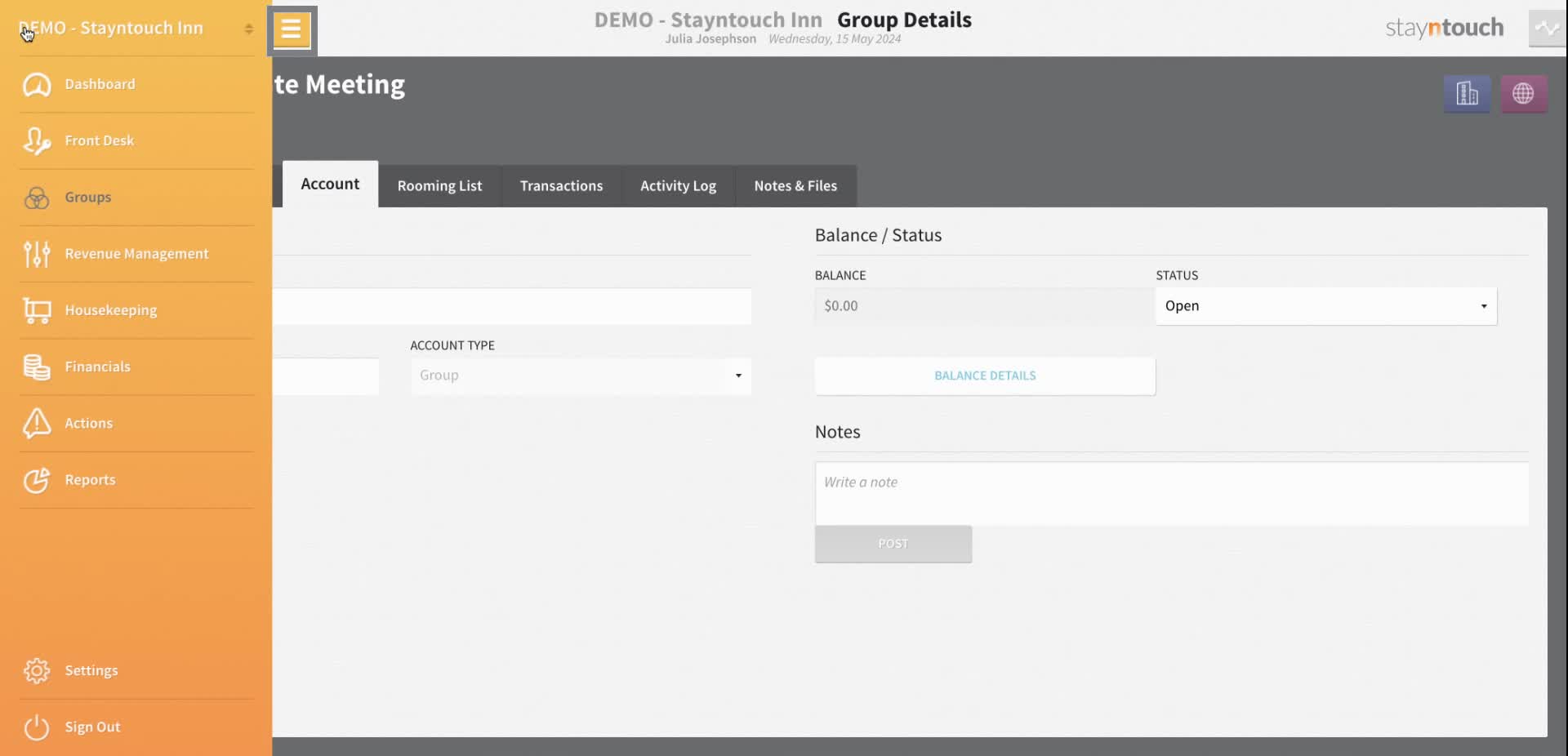Open Reports in the sidebar
Viewport: 1568px width, 756px height.
coord(136,480)
